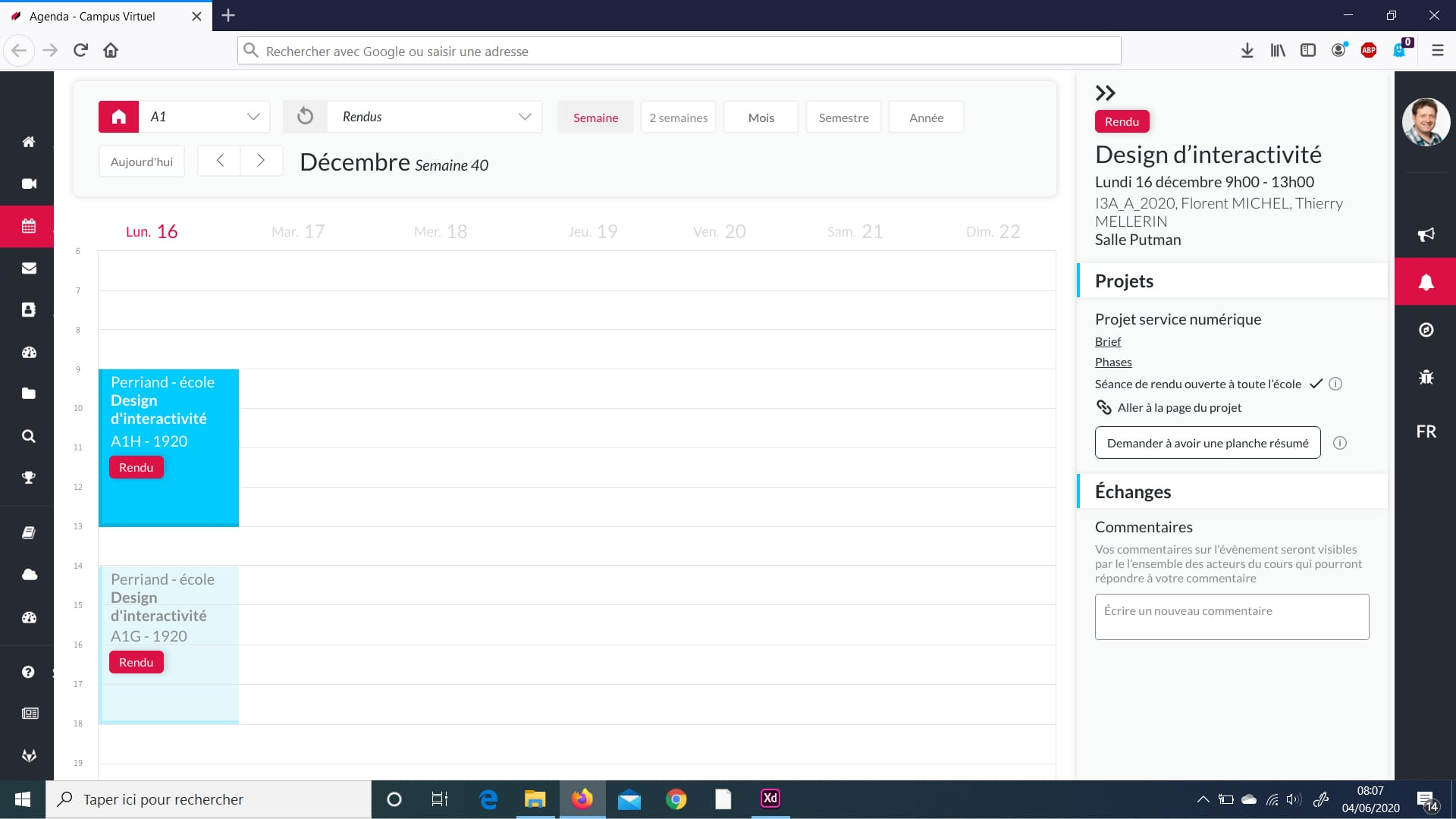This screenshot has height=819, width=1456.
Task: Click the trophy icon in sidebar
Action: coord(29,478)
